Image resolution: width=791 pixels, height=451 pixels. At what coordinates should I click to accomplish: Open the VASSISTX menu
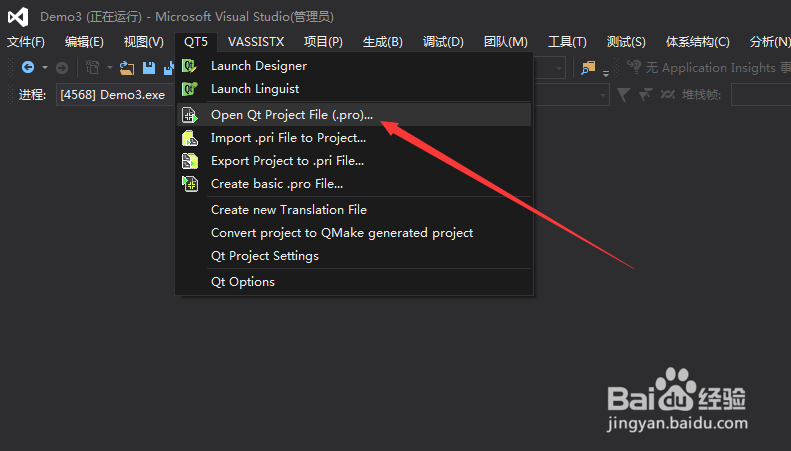tap(255, 41)
